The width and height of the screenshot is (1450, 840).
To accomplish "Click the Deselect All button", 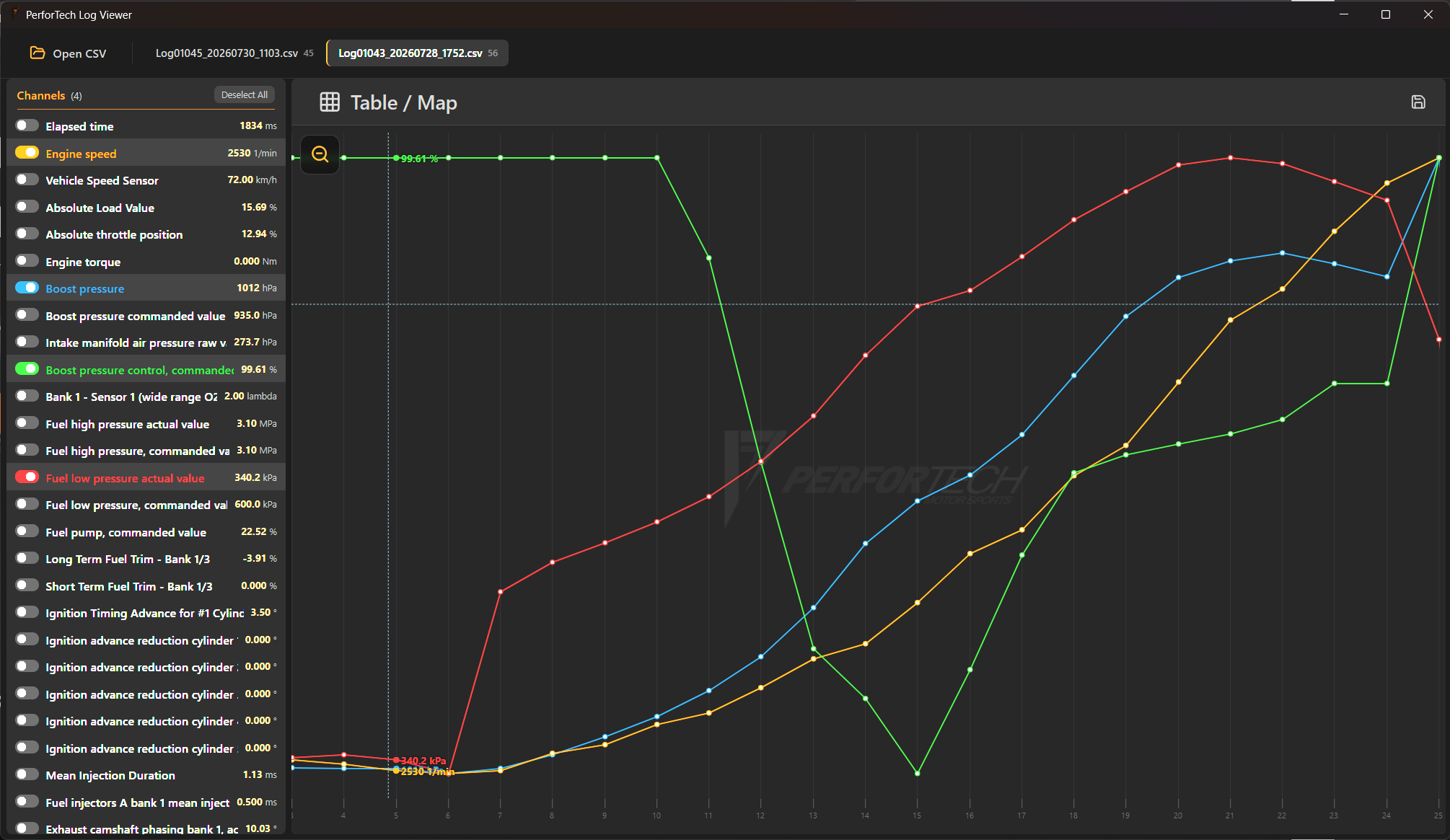I will [244, 95].
